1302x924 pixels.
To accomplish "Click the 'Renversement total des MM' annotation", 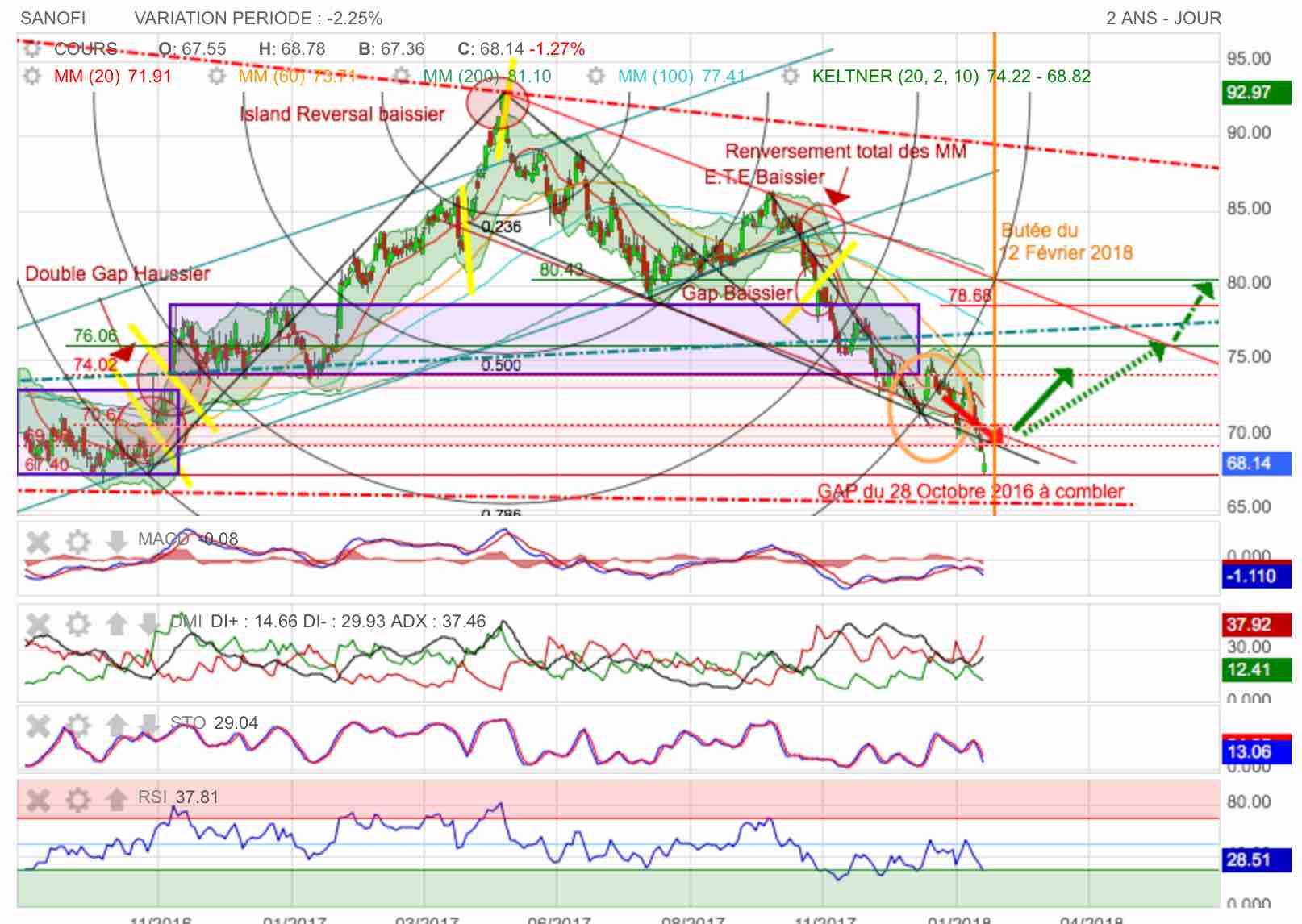I will [845, 152].
